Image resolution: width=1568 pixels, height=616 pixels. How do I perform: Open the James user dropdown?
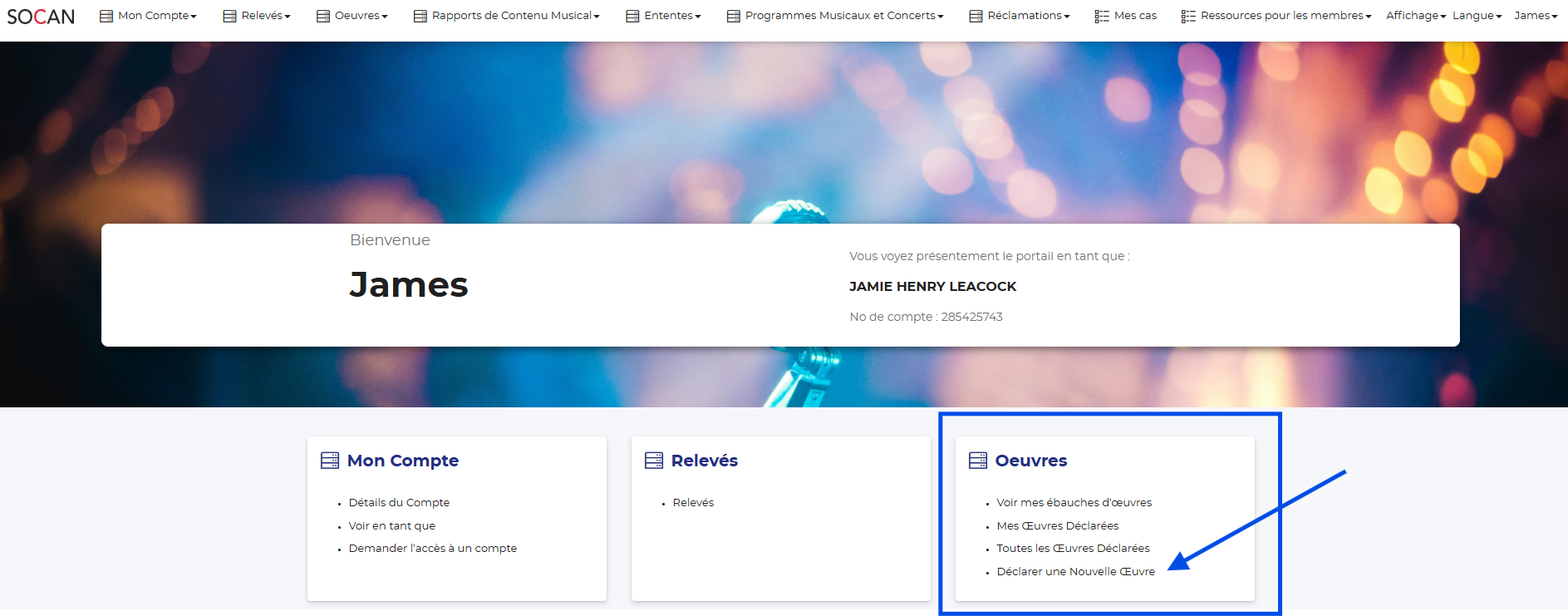(1536, 16)
